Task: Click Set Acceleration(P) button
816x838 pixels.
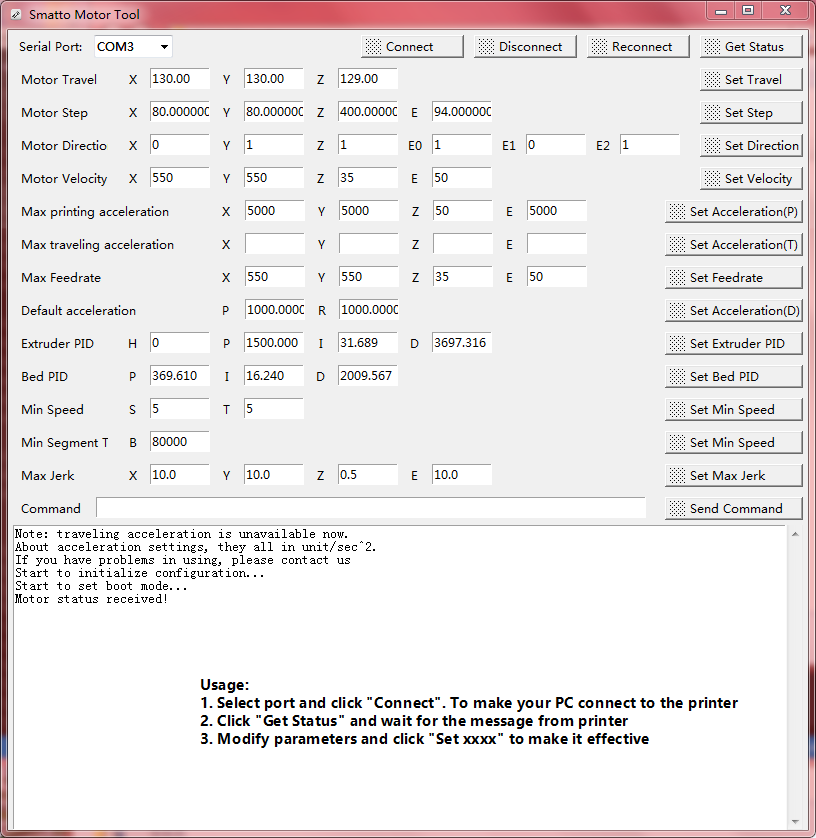Action: tap(734, 212)
